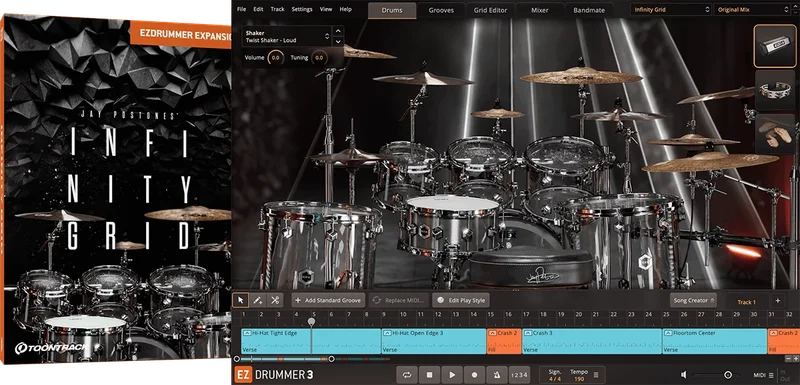
Task: Select the pencil draw tool
Action: [258, 300]
